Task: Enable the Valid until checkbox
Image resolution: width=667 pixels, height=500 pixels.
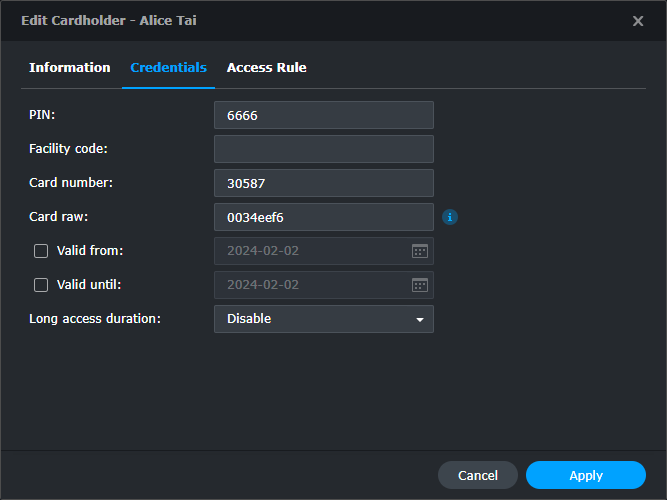Action: pyautogui.click(x=41, y=285)
